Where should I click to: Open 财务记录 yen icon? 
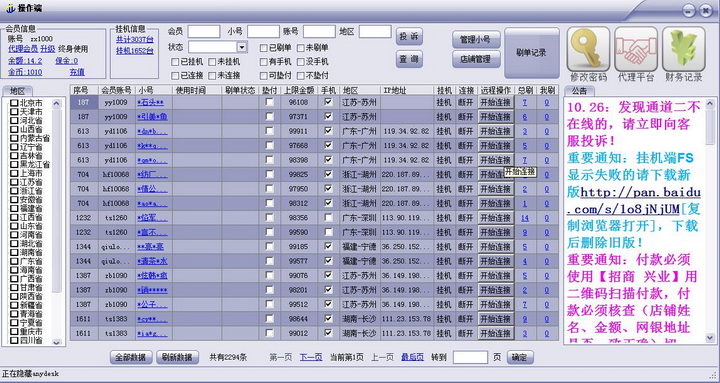point(684,49)
